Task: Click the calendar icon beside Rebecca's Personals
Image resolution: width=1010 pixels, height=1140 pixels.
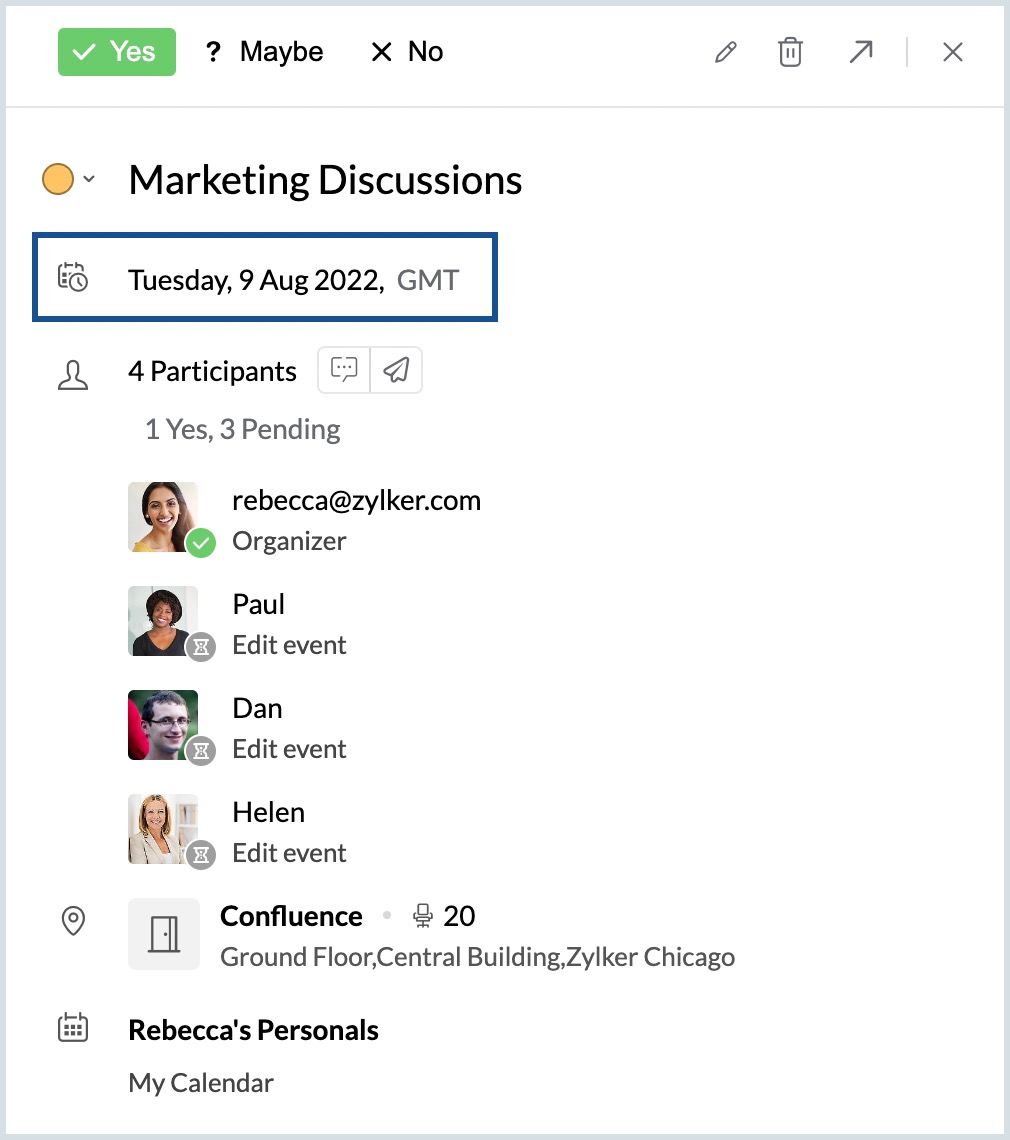Action: click(73, 1028)
